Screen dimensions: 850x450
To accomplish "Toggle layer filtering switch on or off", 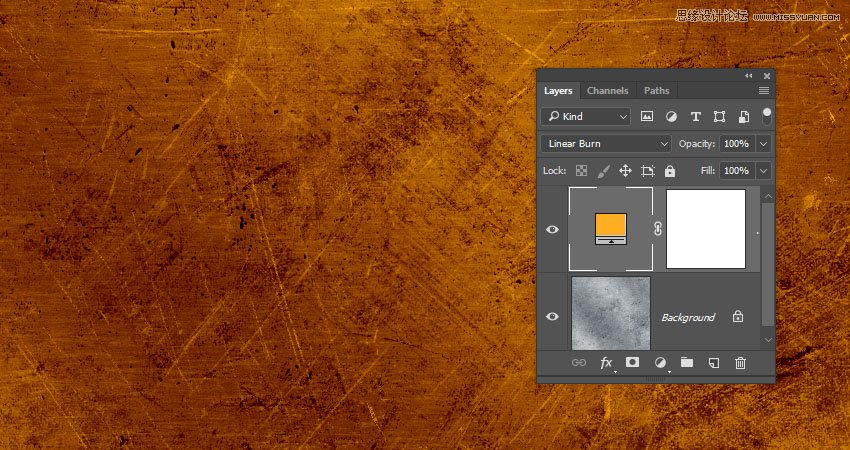I will [767, 116].
